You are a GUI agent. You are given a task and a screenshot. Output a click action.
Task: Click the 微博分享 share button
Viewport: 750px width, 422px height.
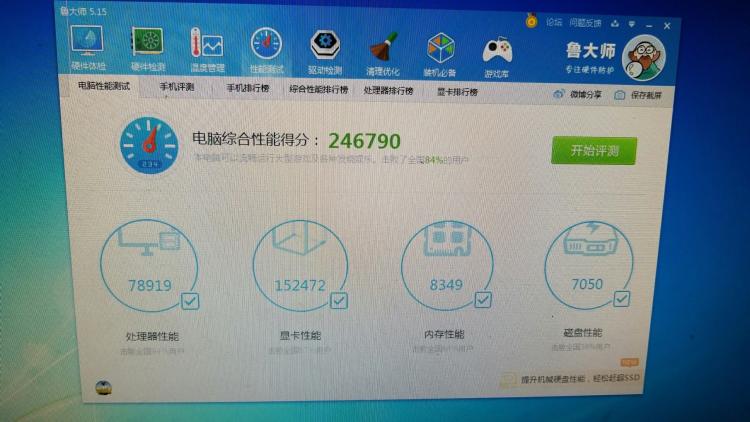click(x=577, y=94)
